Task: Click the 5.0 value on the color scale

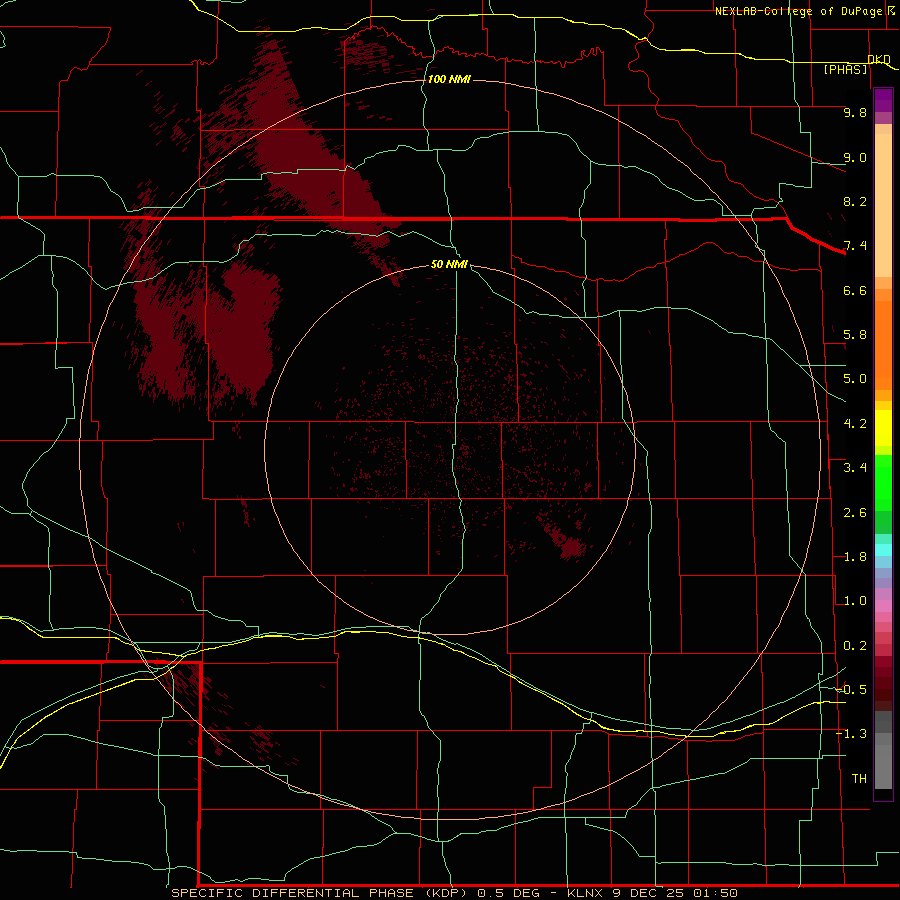Action: pos(855,379)
